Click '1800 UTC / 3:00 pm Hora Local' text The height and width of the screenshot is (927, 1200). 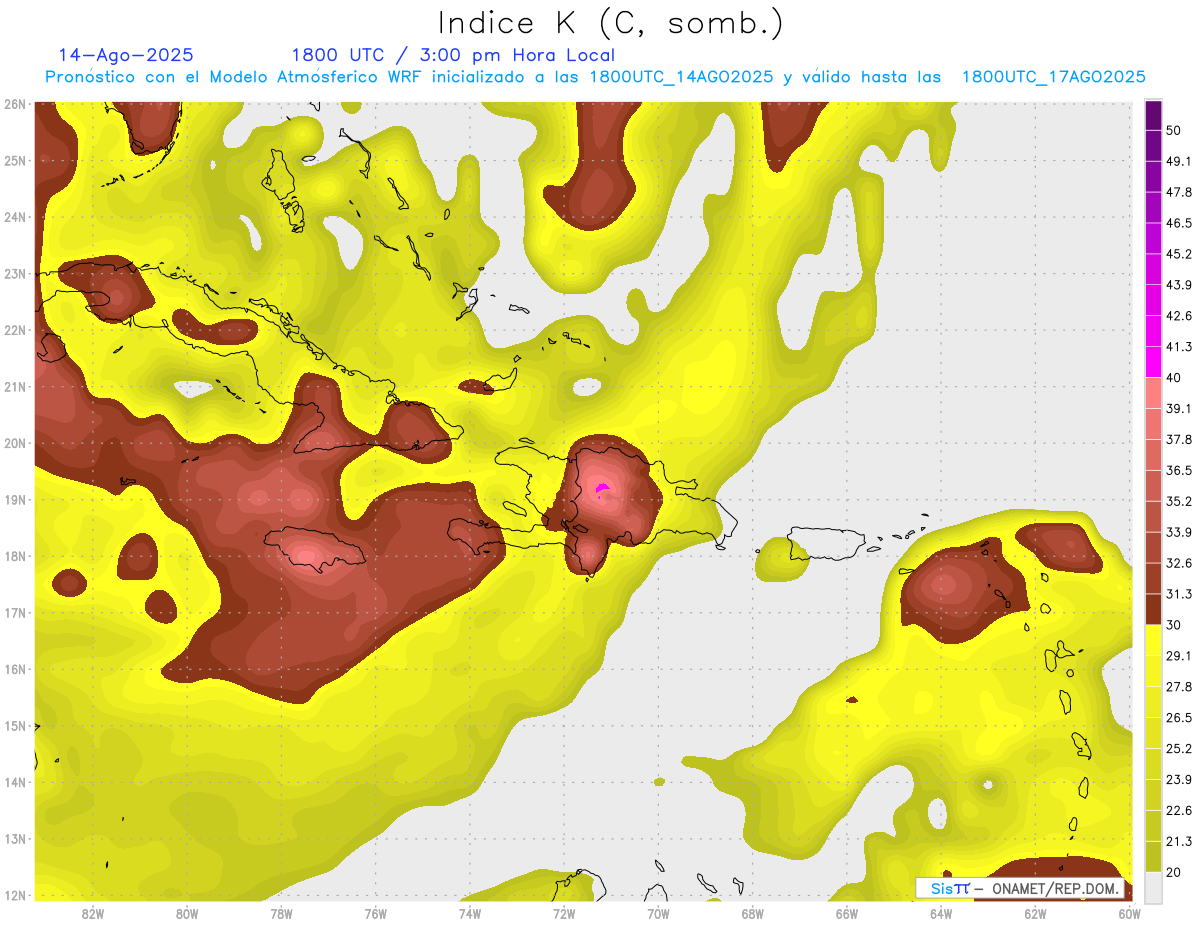point(453,56)
